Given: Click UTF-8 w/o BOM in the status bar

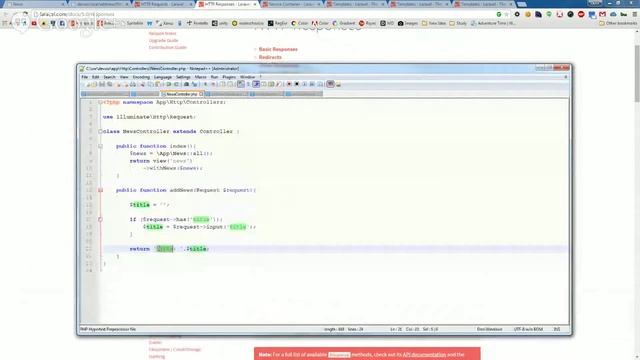Looking at the screenshot, I should 528,329.
